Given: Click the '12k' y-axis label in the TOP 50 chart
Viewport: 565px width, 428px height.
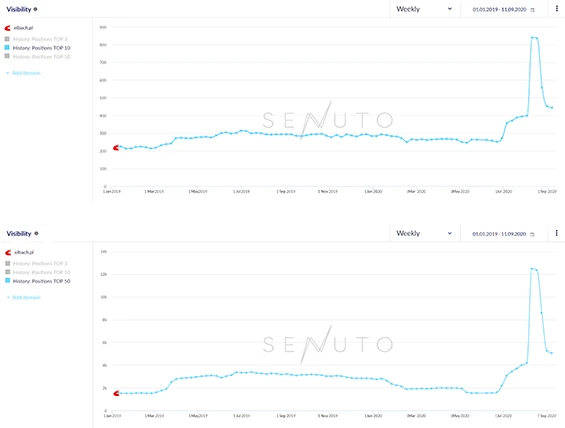Looking at the screenshot, I should coord(104,275).
